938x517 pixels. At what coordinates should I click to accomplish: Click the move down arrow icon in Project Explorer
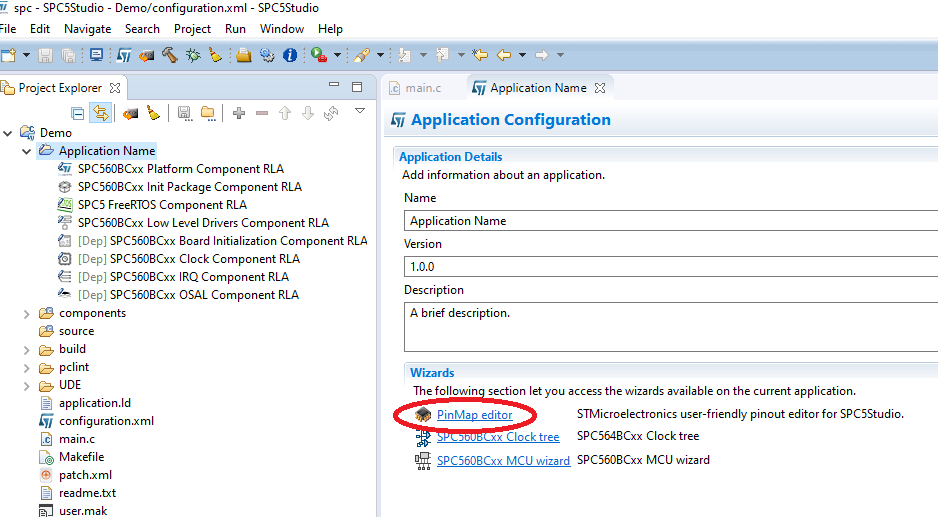(307, 113)
